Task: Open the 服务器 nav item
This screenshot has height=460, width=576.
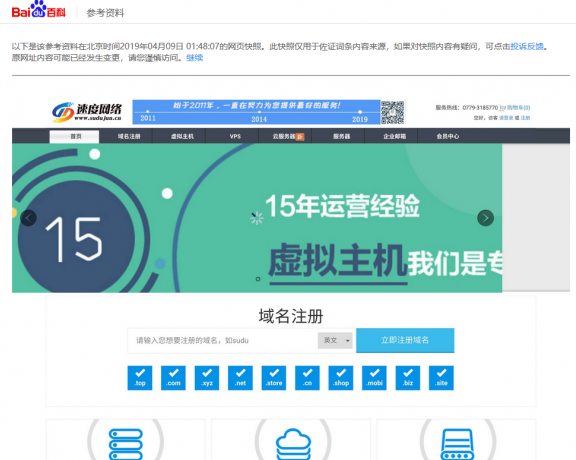Action: pyautogui.click(x=341, y=136)
